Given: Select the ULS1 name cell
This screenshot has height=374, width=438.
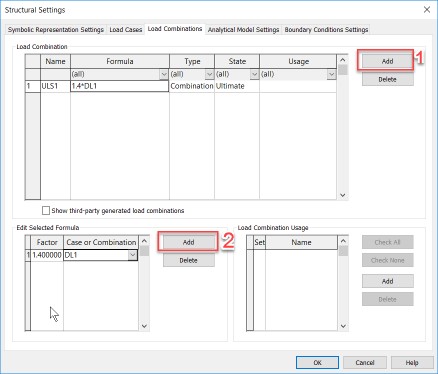Looking at the screenshot, I should 55,86.
